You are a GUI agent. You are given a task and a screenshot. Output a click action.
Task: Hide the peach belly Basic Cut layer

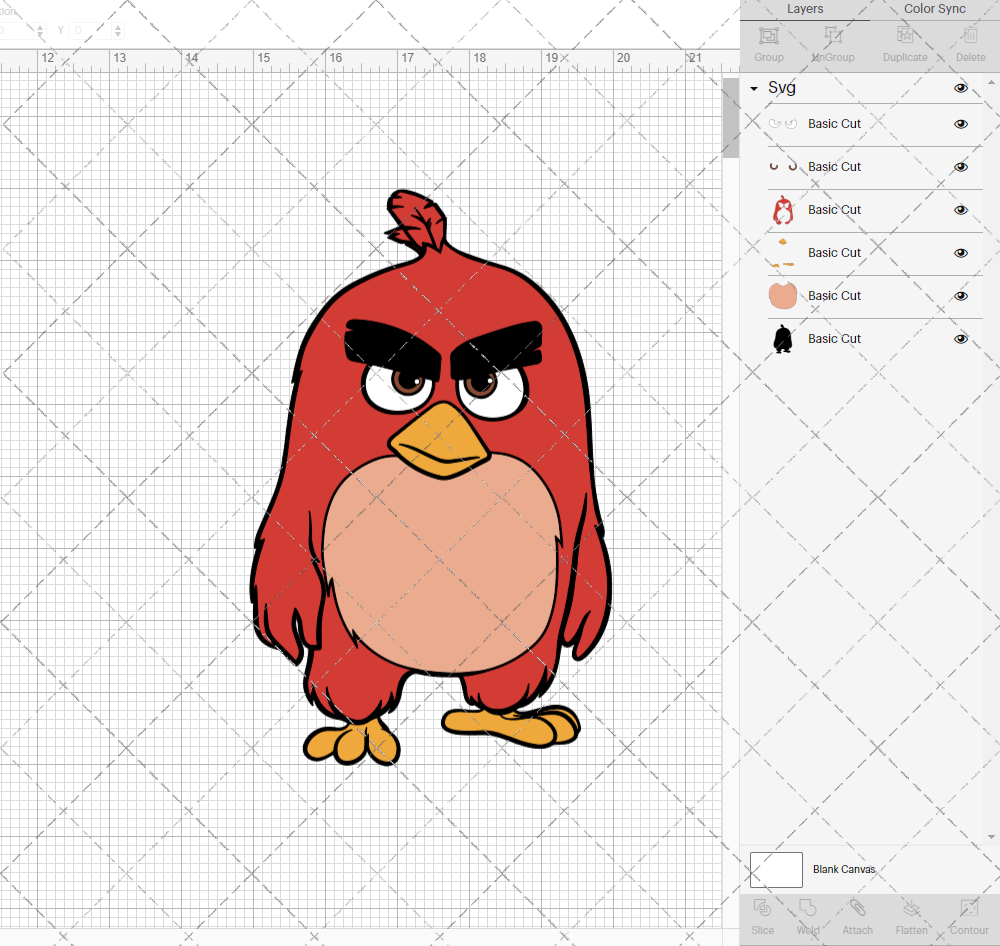point(960,296)
